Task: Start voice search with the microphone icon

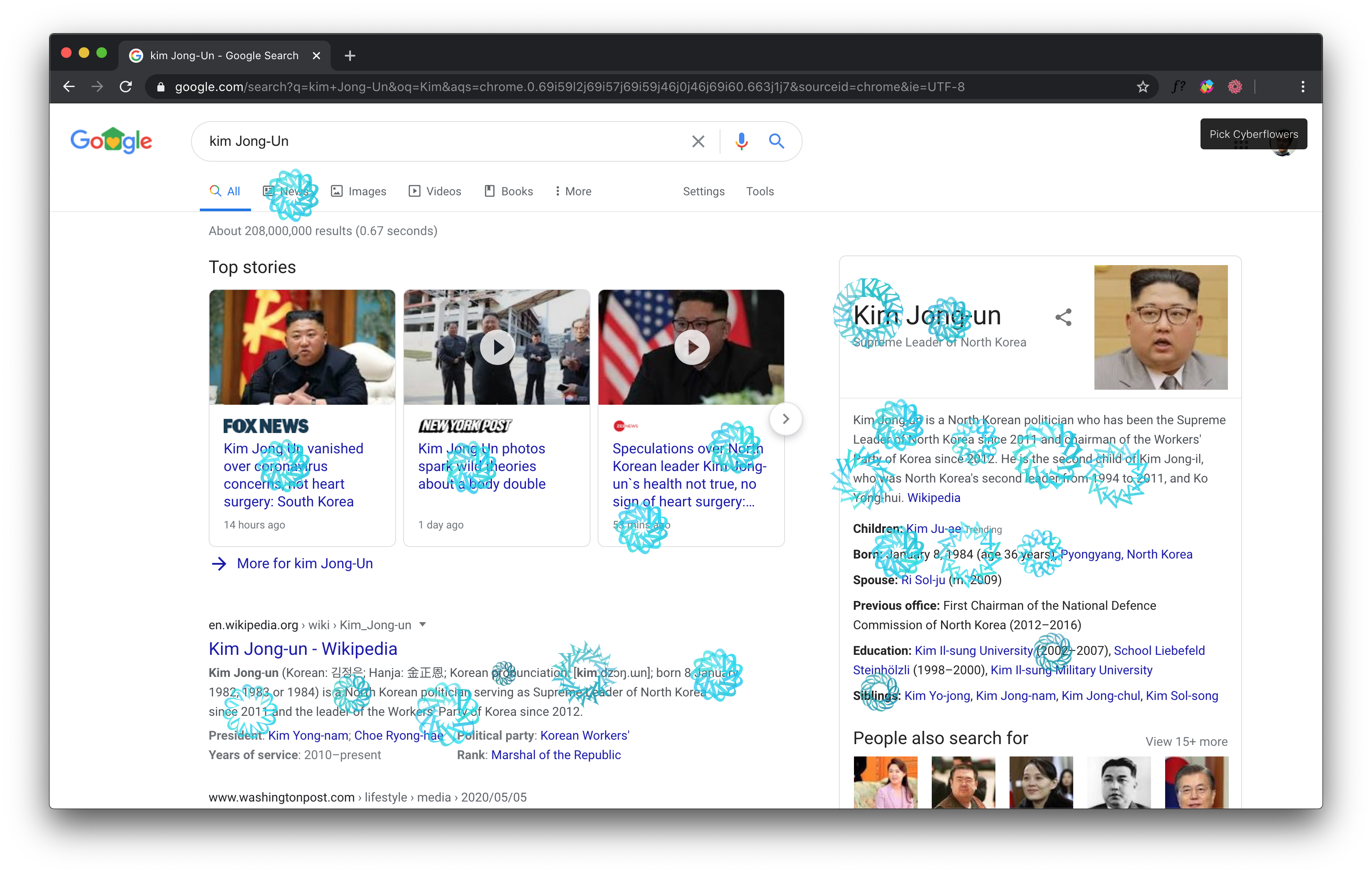Action: tap(741, 141)
